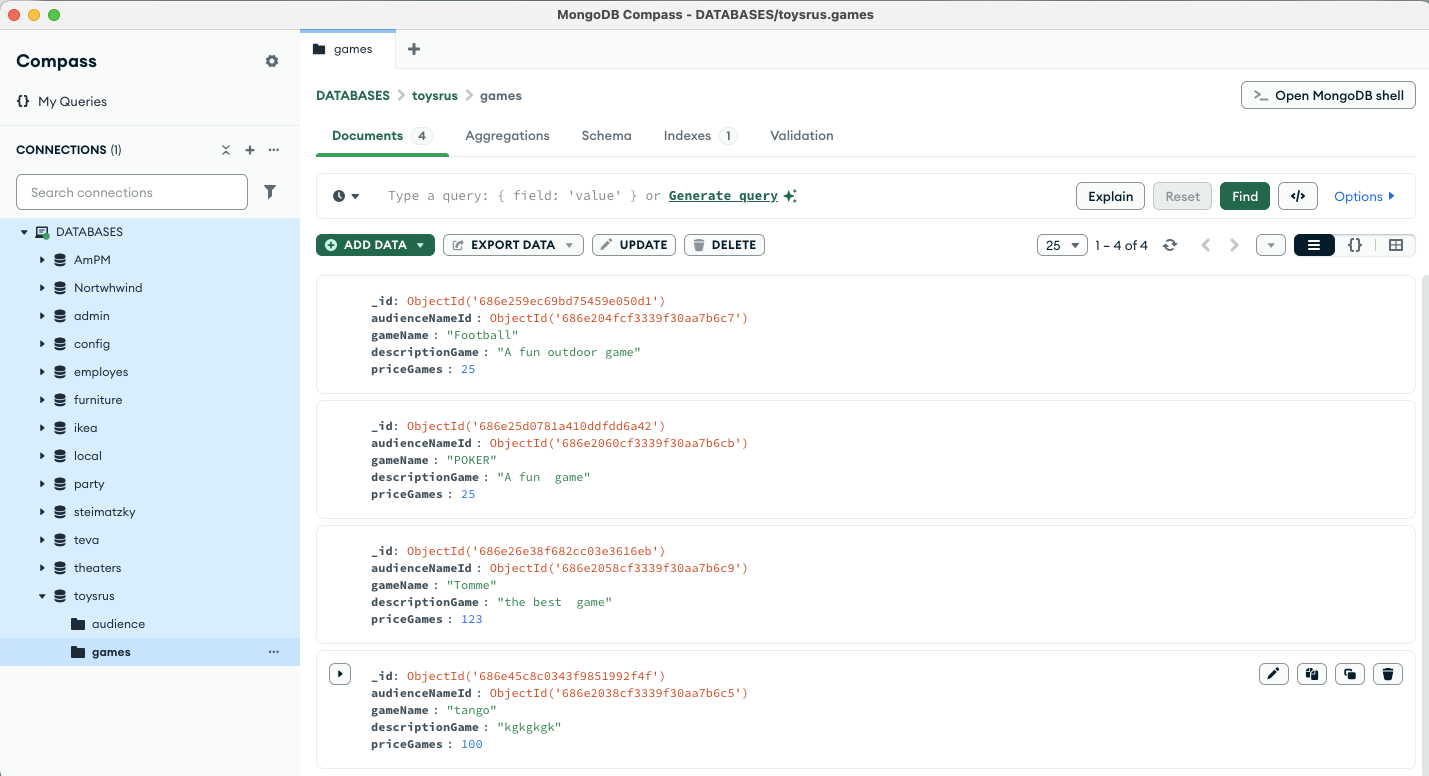
Task: Open the documents per page 25 dropdown
Action: (1062, 245)
